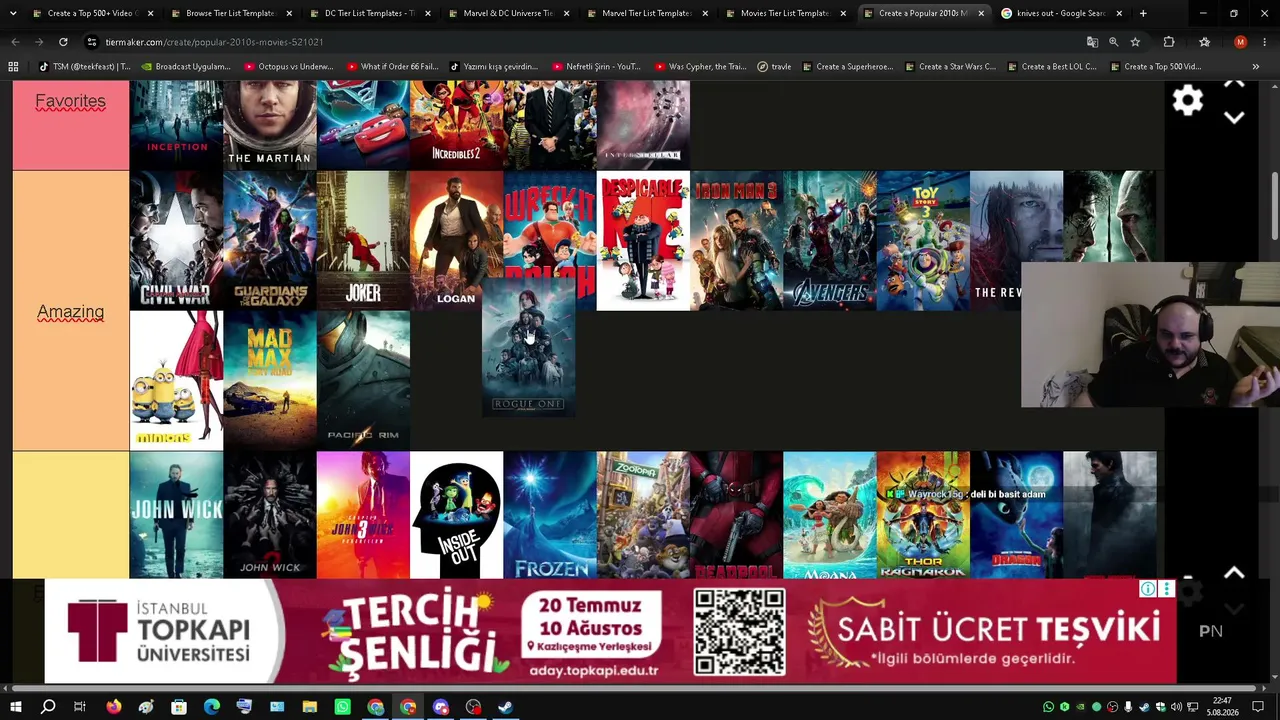Select the Inception poster in Favorites
The width and height of the screenshot is (1280, 720).
coord(176,125)
